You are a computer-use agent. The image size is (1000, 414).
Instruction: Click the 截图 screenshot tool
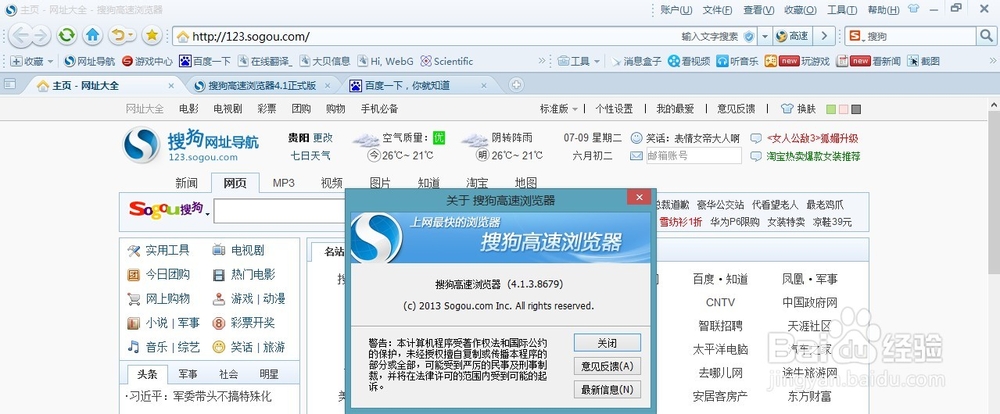(923, 61)
